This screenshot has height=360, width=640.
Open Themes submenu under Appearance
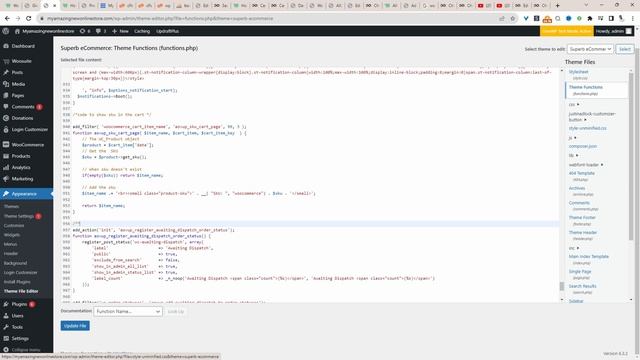pyautogui.click(x=11, y=207)
